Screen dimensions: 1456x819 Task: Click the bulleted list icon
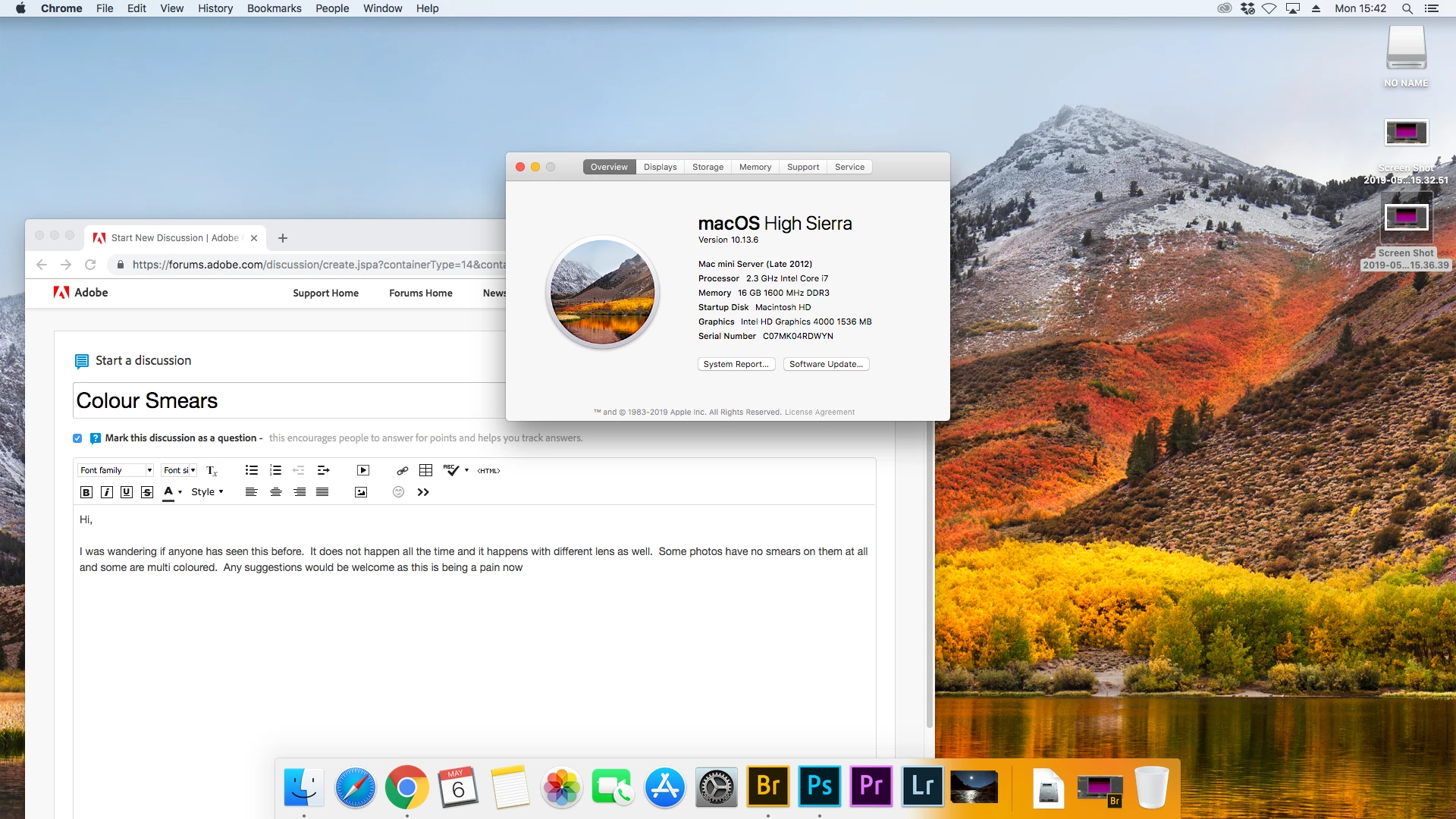coord(252,470)
